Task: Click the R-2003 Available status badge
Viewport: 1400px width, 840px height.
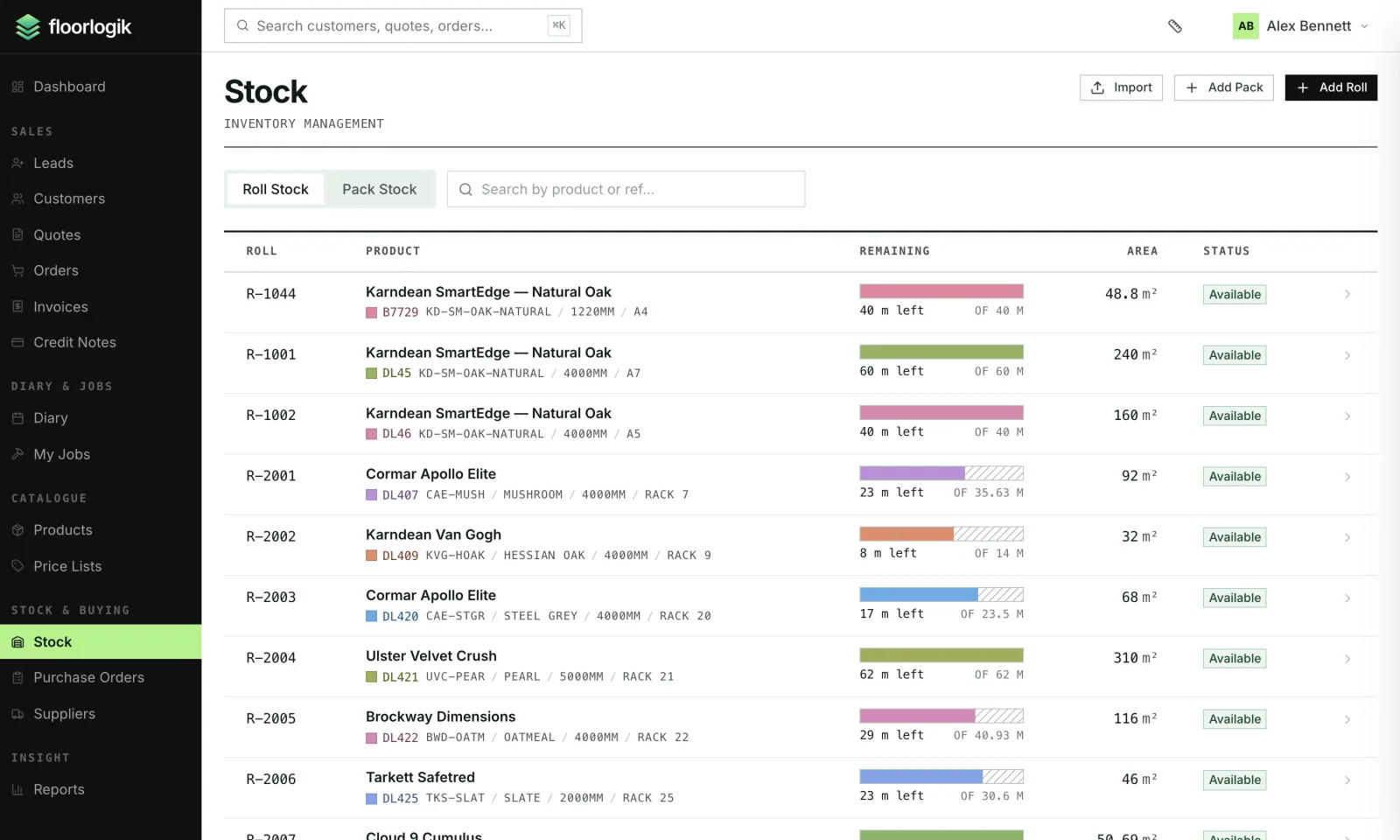Action: coord(1235,598)
